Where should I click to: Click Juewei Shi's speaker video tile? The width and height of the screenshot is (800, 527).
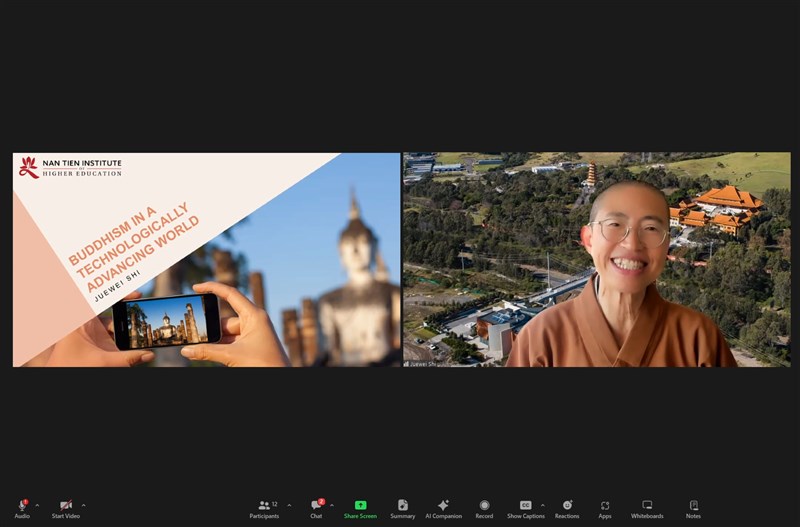click(x=596, y=259)
